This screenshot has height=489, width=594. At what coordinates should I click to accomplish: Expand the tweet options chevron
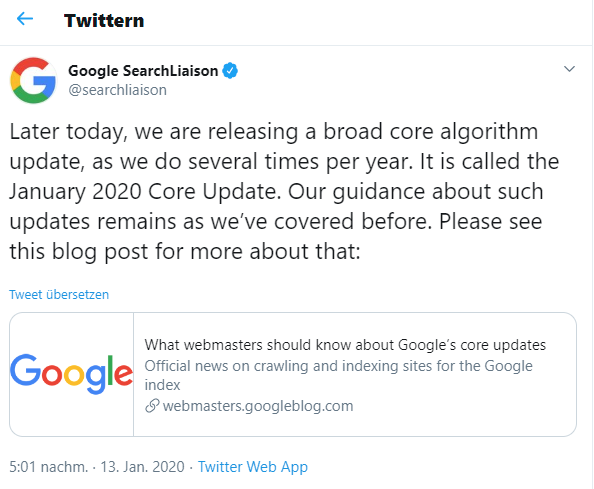569,69
